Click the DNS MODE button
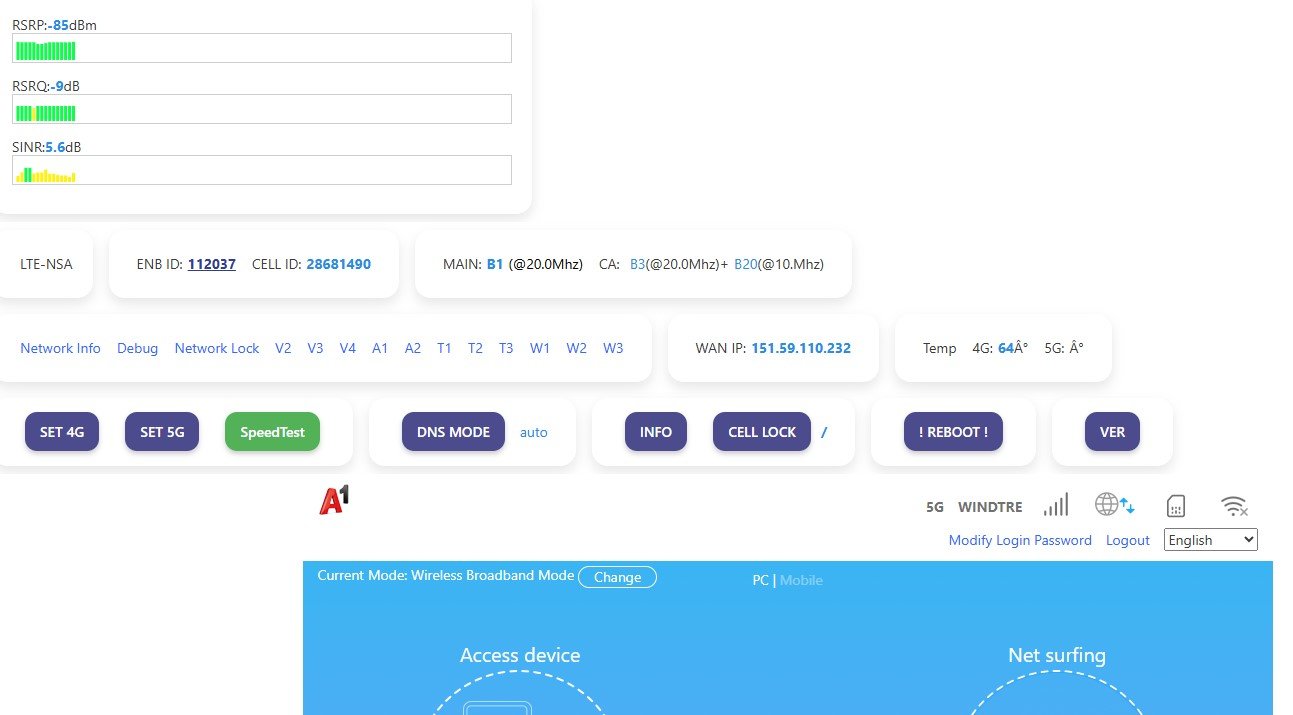The image size is (1293, 715). [x=453, y=432]
